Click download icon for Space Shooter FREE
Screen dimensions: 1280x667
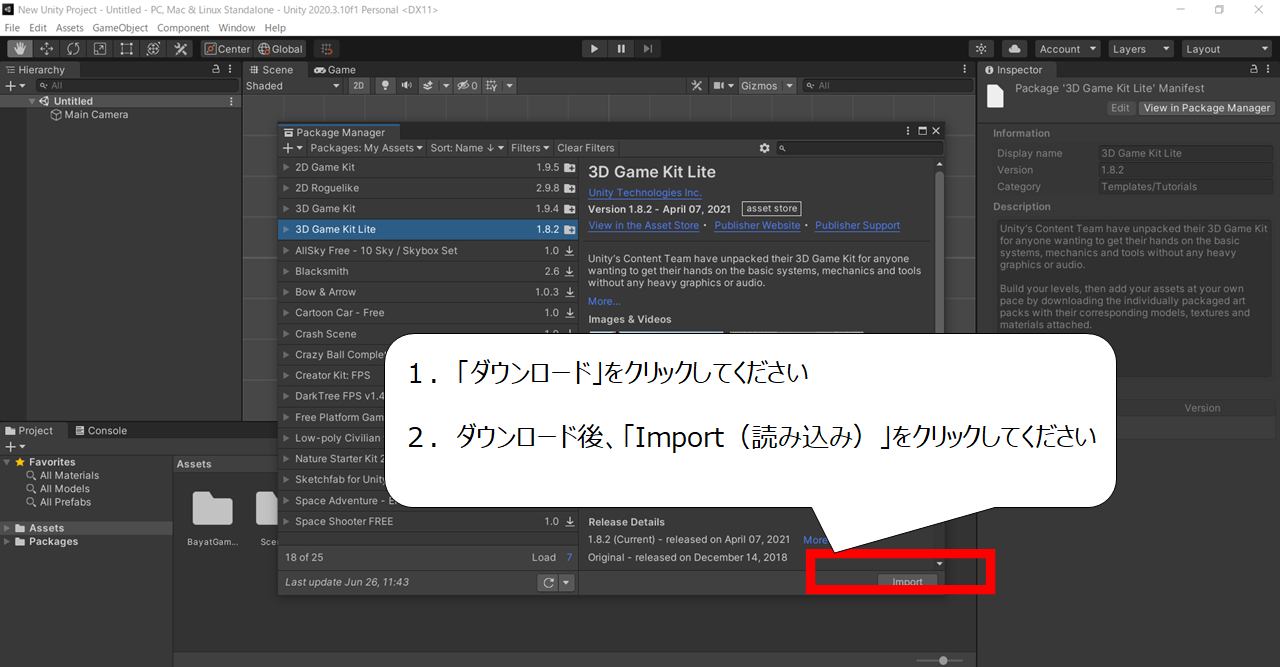tap(570, 521)
